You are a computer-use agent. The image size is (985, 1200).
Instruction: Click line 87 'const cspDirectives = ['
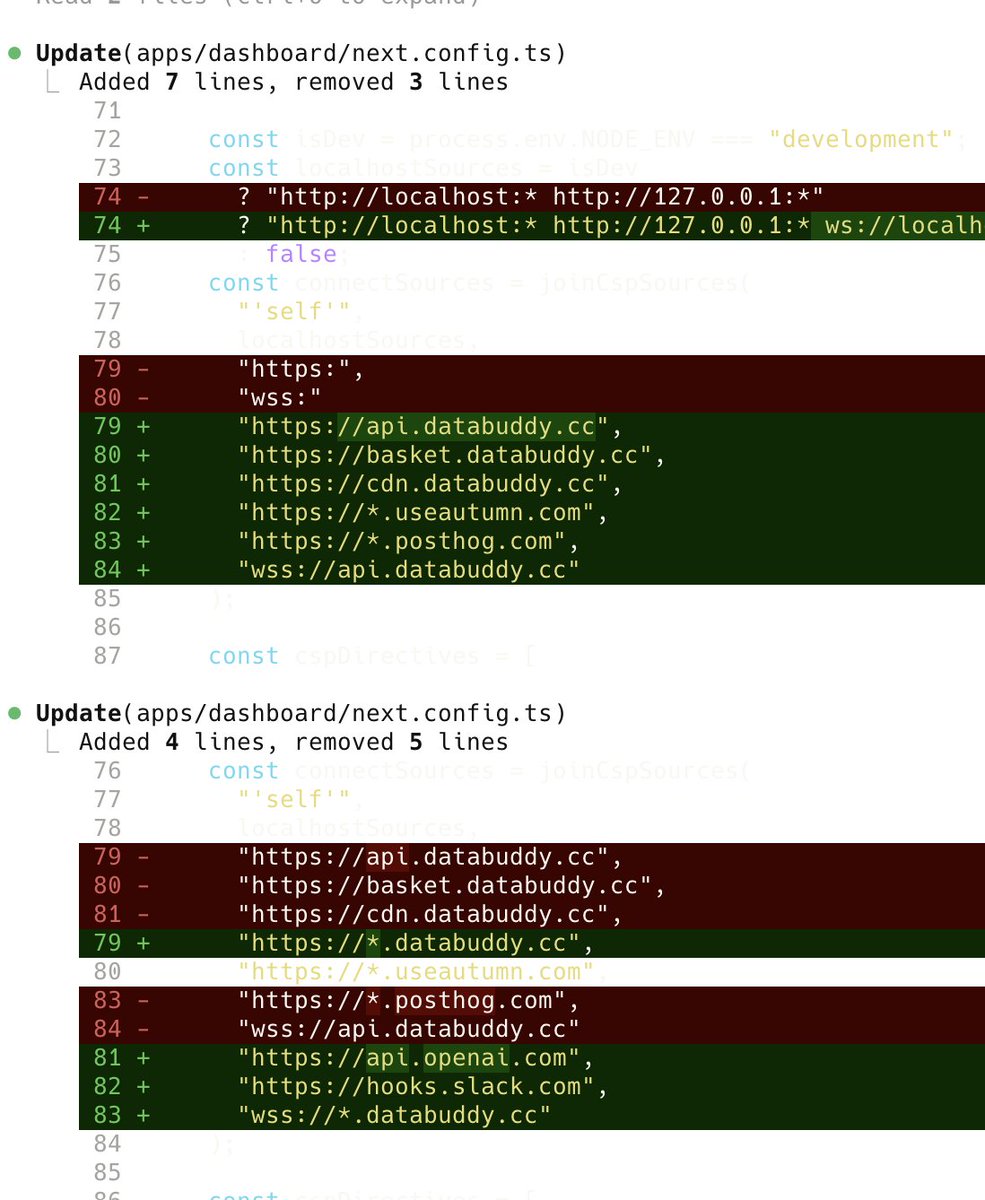pyautogui.click(x=373, y=657)
